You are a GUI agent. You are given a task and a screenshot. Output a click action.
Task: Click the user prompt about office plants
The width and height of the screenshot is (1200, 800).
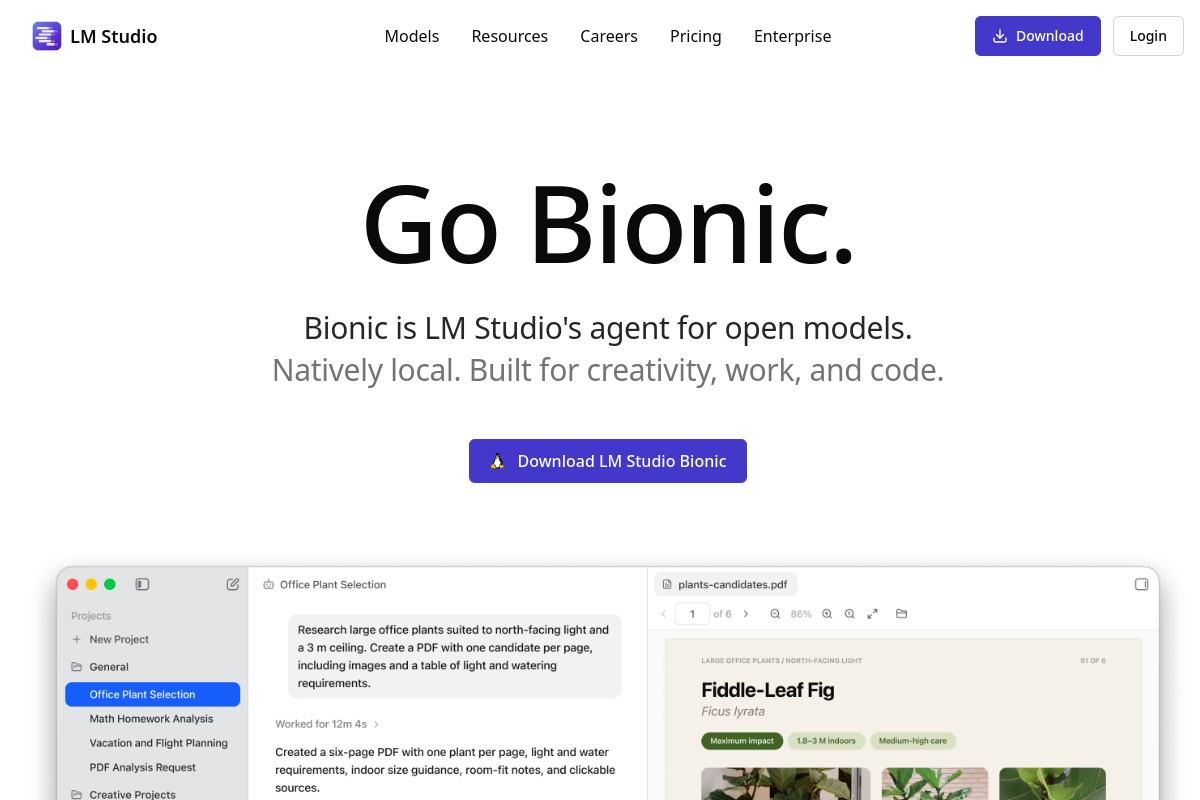pos(455,656)
